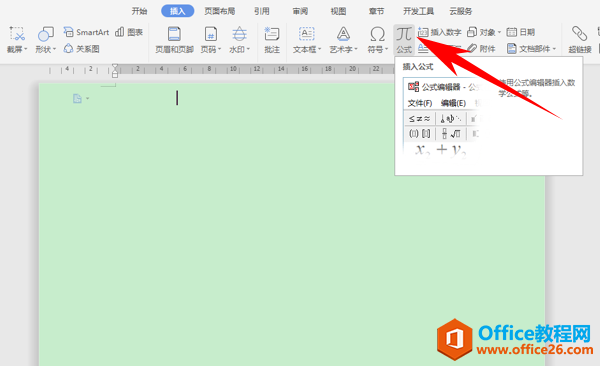Open the 章节 tab
This screenshot has height=367, width=600.
click(377, 11)
